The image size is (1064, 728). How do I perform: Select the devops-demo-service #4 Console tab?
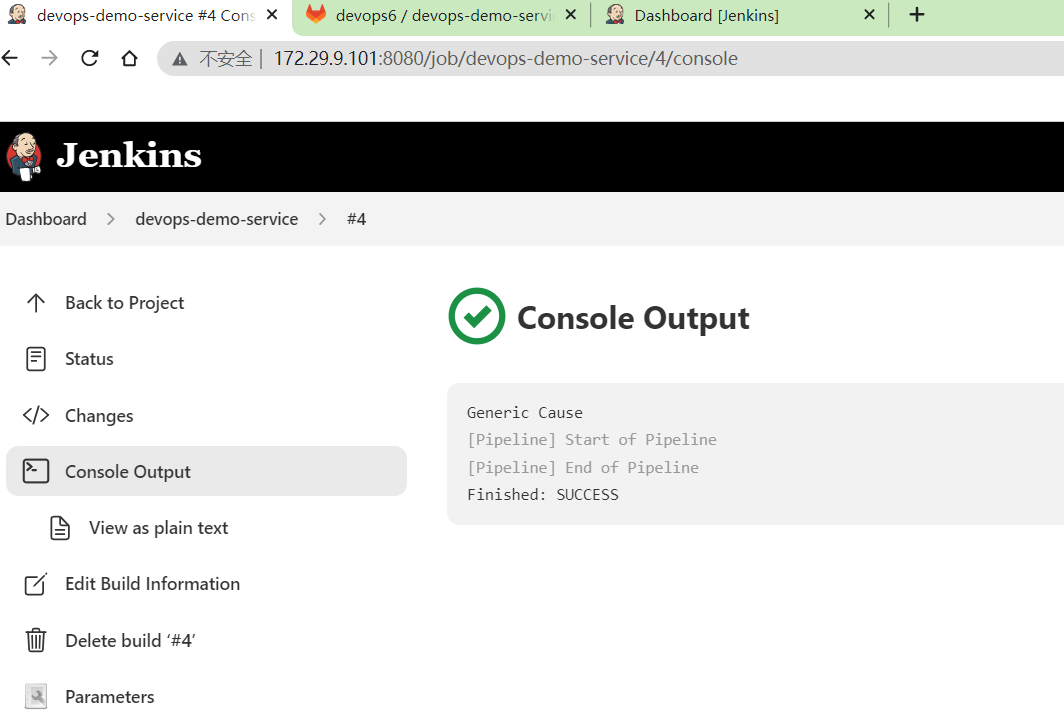[x=146, y=16]
